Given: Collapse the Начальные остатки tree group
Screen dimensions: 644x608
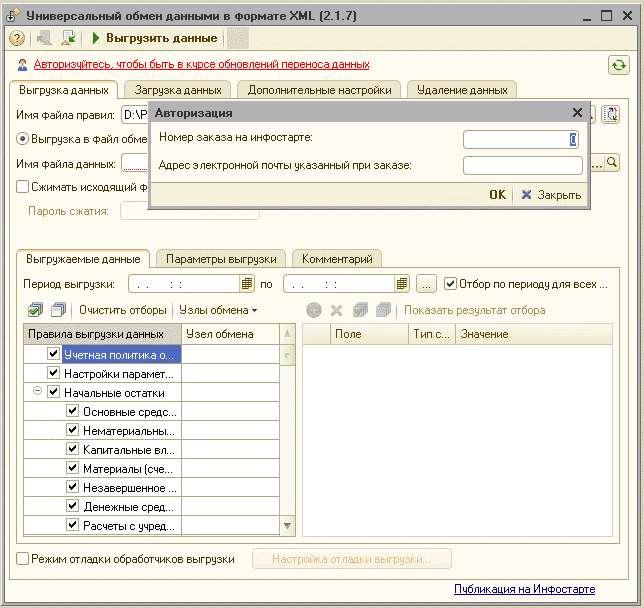Looking at the screenshot, I should [37, 391].
